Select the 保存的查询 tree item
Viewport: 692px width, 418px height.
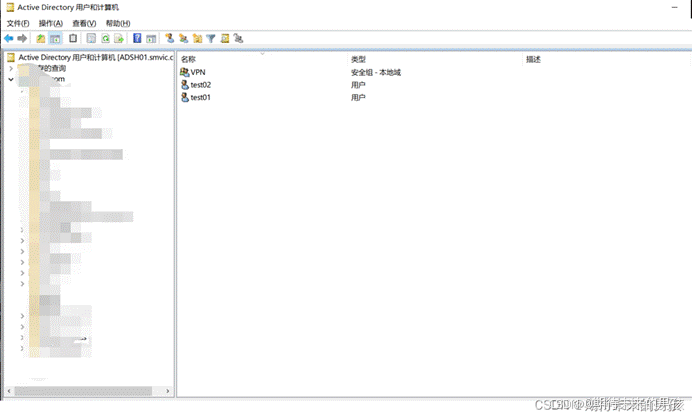[52, 68]
